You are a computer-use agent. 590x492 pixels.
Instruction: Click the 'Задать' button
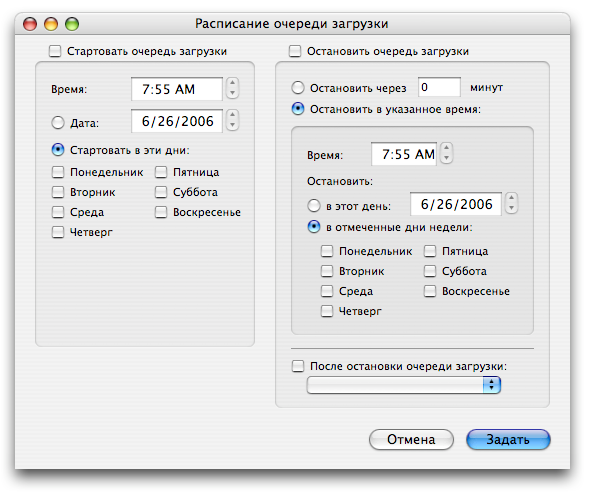coord(508,439)
